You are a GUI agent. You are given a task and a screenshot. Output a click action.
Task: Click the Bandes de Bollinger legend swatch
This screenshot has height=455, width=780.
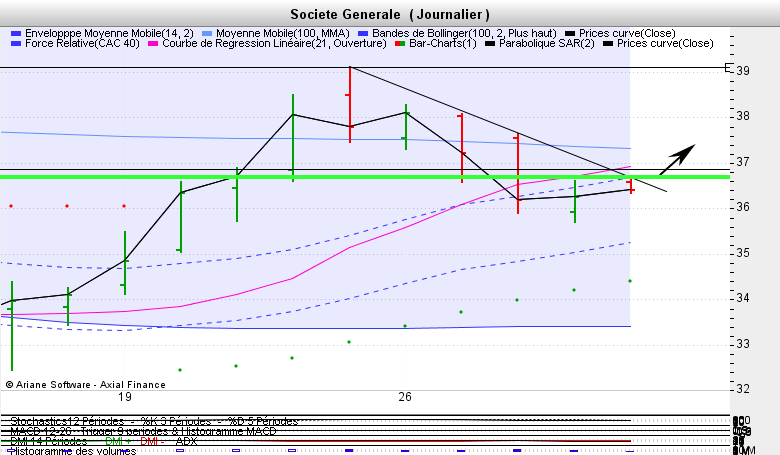(363, 34)
